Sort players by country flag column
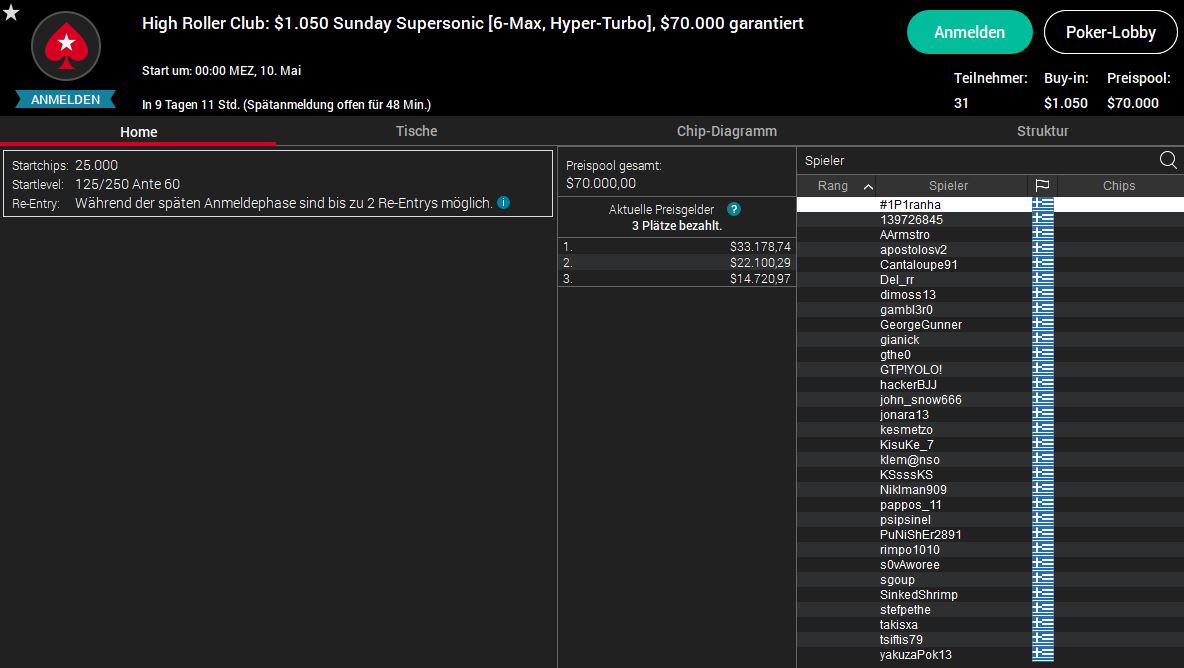Image resolution: width=1184 pixels, height=668 pixels. coord(1042,186)
